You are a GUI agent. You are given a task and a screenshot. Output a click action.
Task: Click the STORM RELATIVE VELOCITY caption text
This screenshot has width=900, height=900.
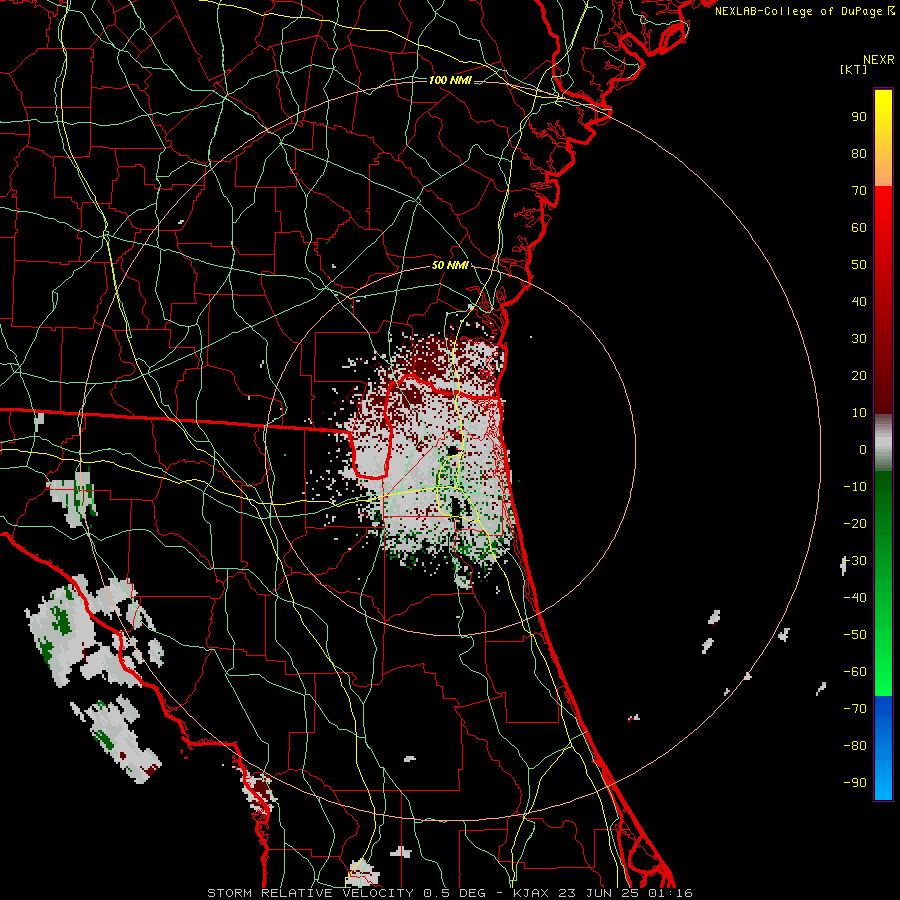point(310,893)
